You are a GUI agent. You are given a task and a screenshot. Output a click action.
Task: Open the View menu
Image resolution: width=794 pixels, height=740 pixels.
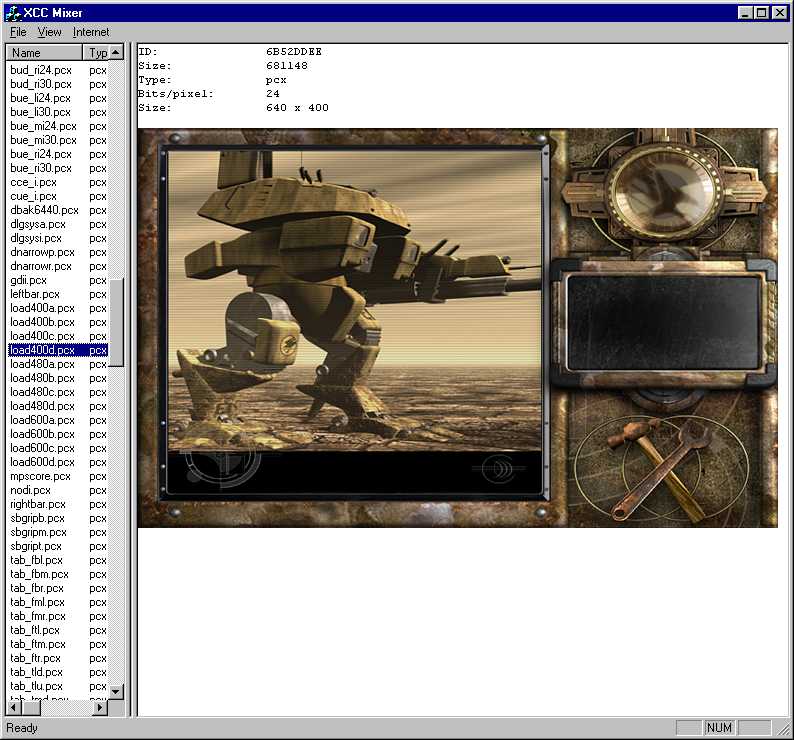click(x=49, y=32)
